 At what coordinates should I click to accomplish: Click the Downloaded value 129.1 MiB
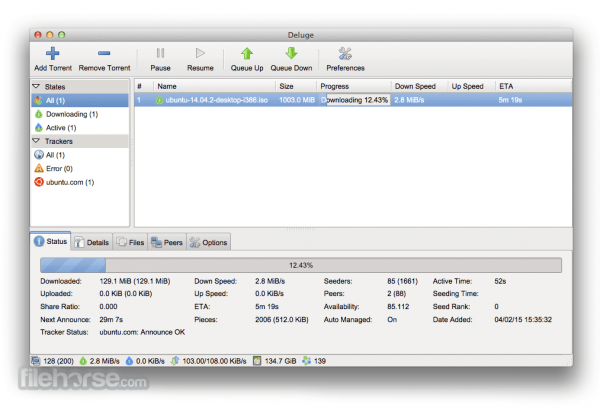click(x=135, y=281)
